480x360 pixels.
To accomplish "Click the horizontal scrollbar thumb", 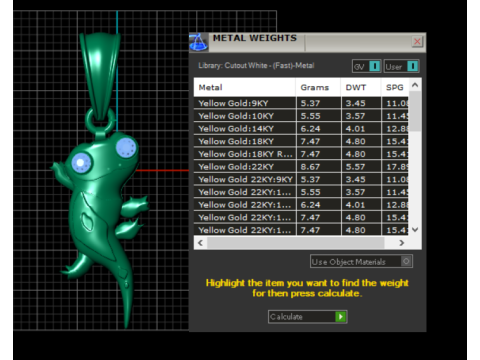I will click(x=296, y=243).
